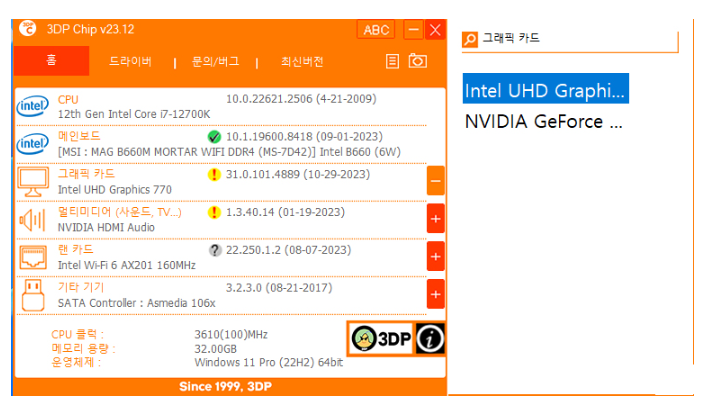Screen dimensions: 720x406
Task: Click driver version 1.3.40.14 (01-19-2023)
Action: pyautogui.click(x=285, y=212)
